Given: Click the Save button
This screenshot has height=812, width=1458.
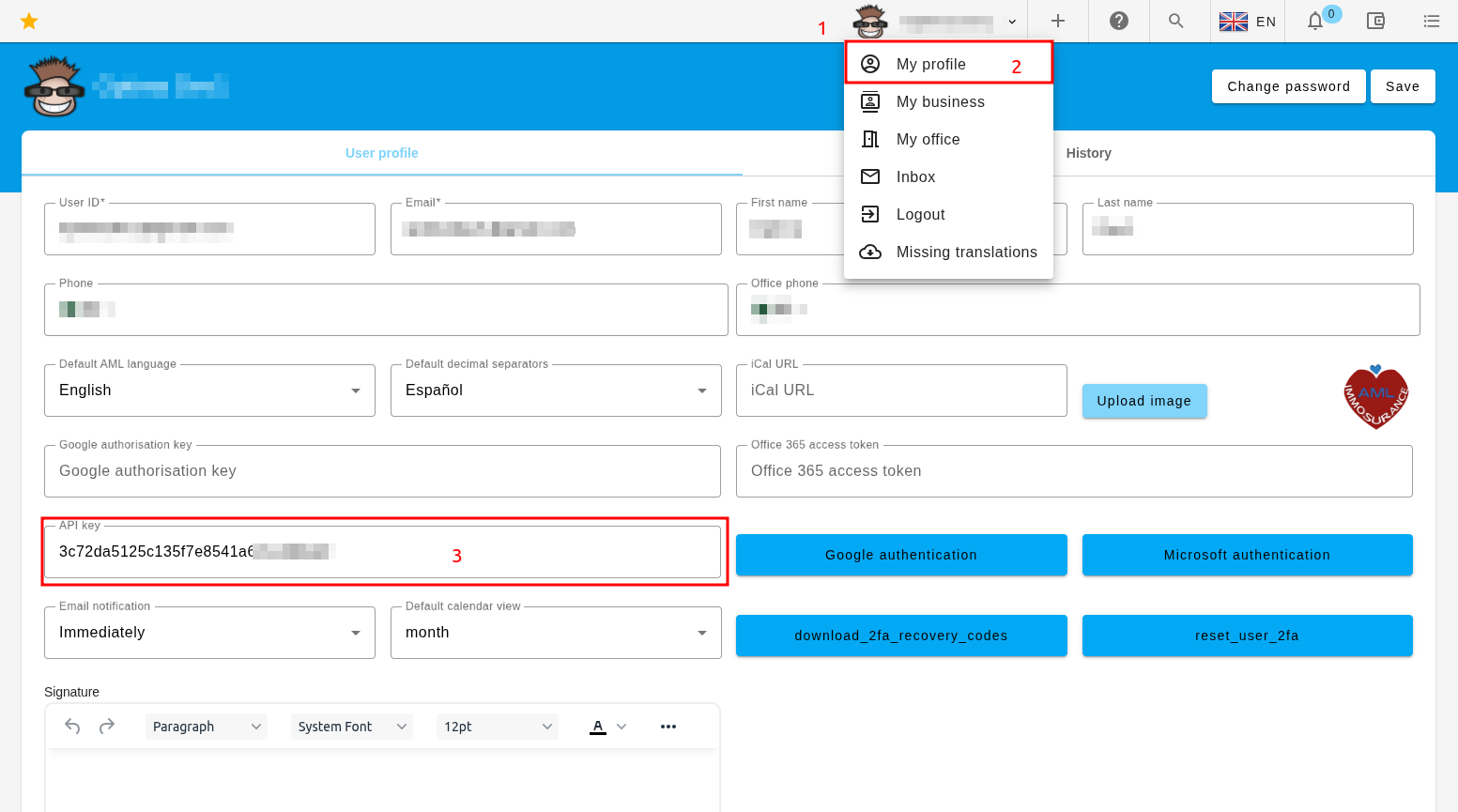Looking at the screenshot, I should pos(1403,86).
